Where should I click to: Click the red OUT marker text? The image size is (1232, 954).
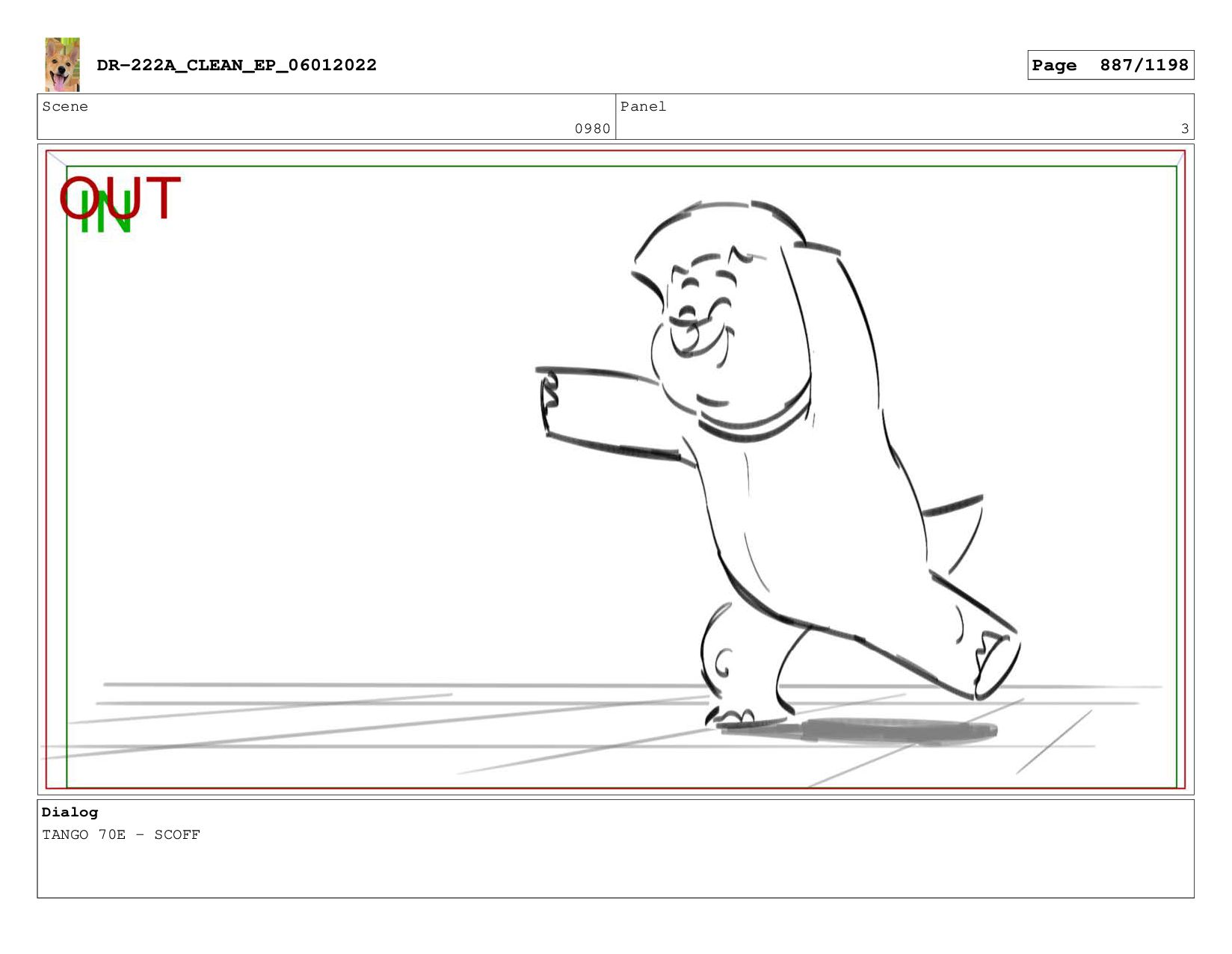120,198
